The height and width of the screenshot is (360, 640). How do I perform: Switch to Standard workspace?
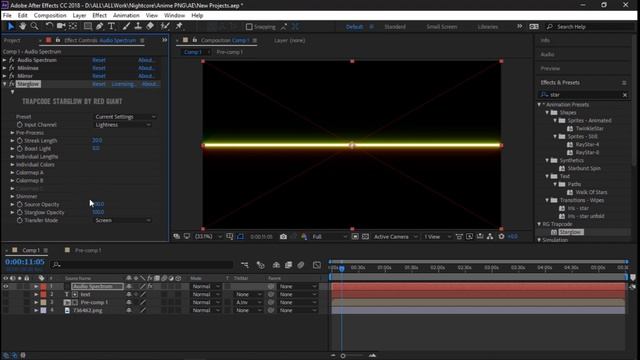tap(395, 27)
